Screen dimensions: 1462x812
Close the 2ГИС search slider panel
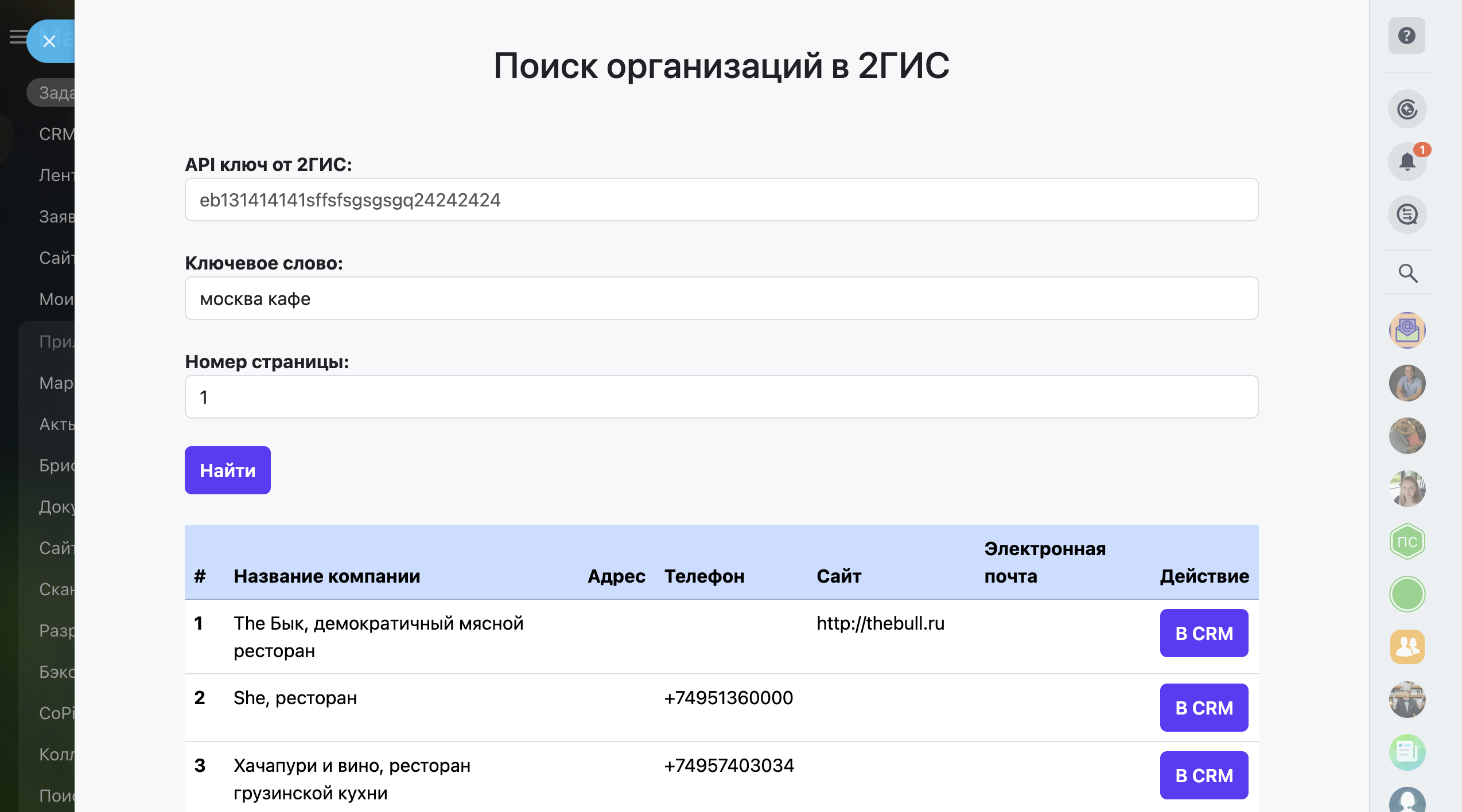49,41
